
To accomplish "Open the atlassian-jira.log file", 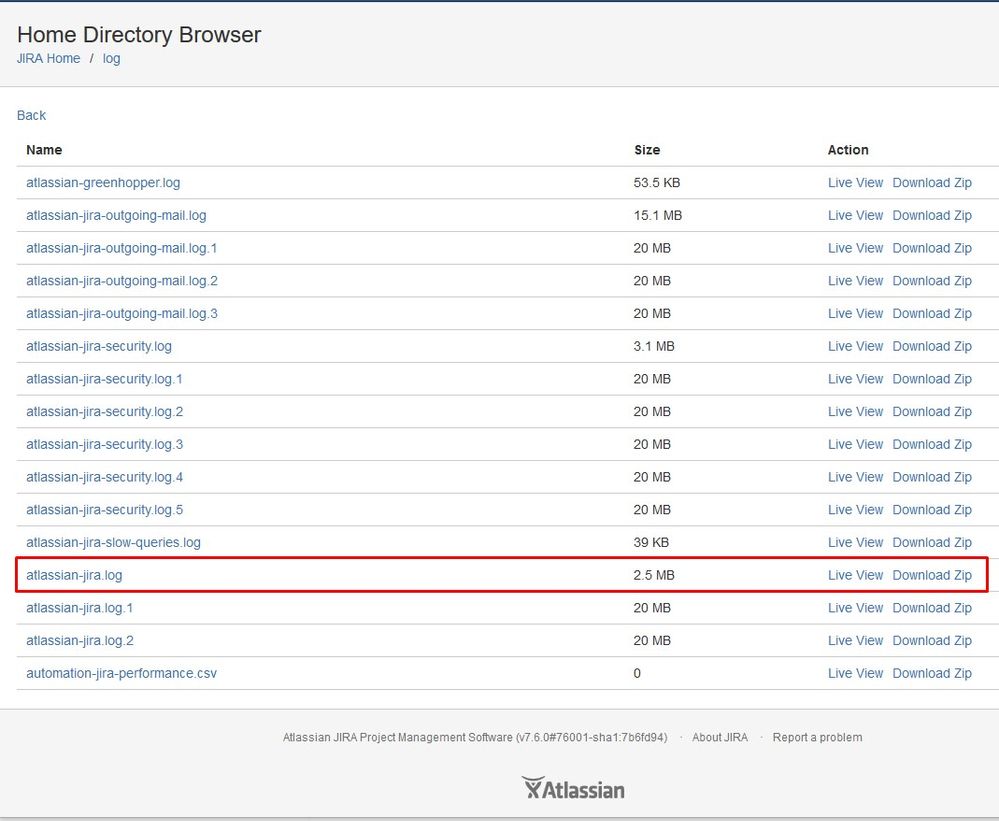I will [x=74, y=575].
